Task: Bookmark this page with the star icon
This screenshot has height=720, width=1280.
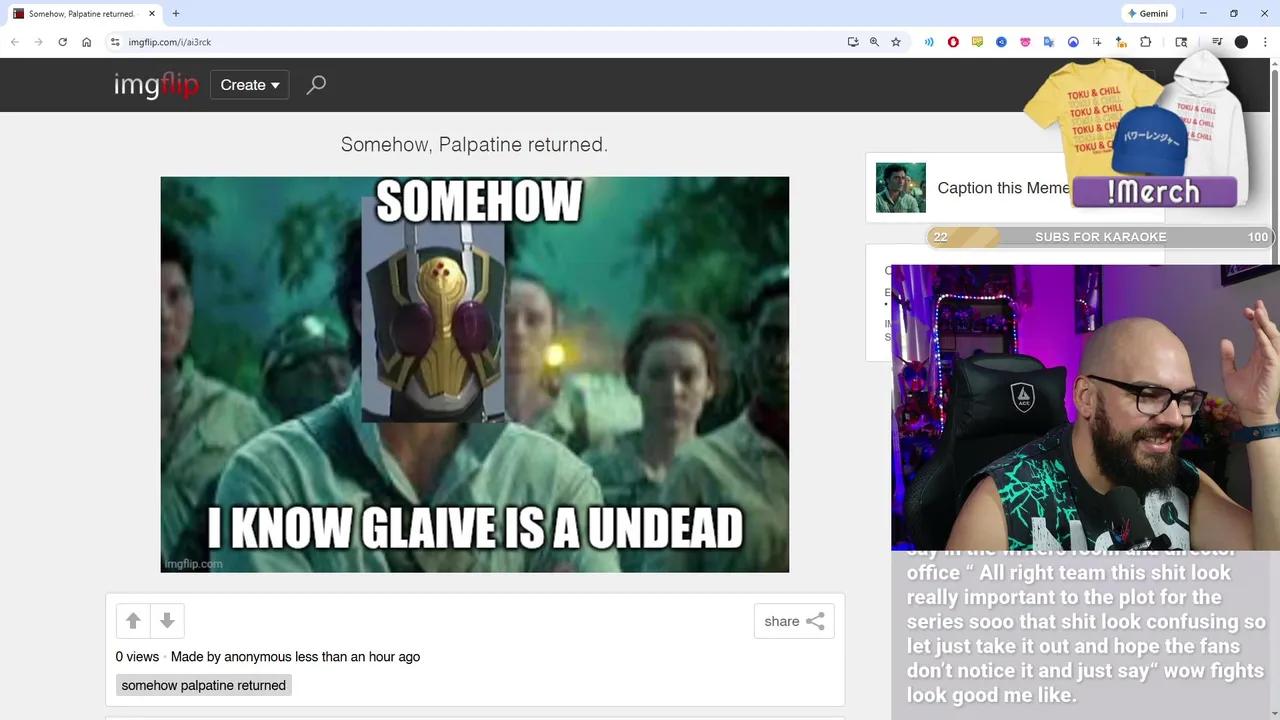Action: tap(896, 42)
